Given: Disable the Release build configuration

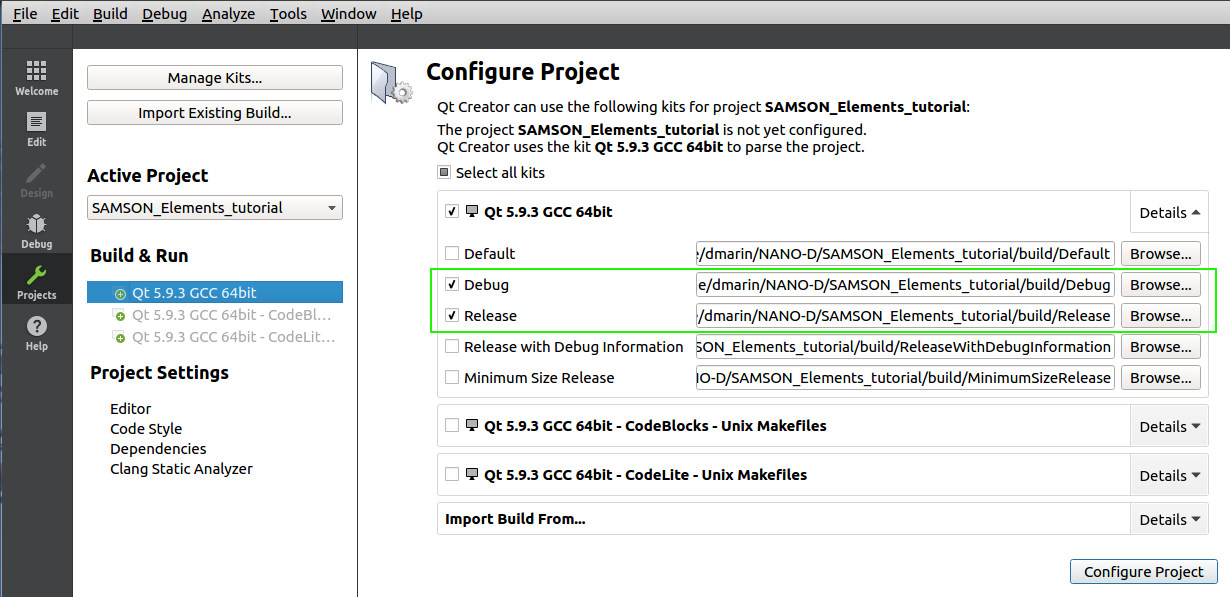Looking at the screenshot, I should (452, 315).
